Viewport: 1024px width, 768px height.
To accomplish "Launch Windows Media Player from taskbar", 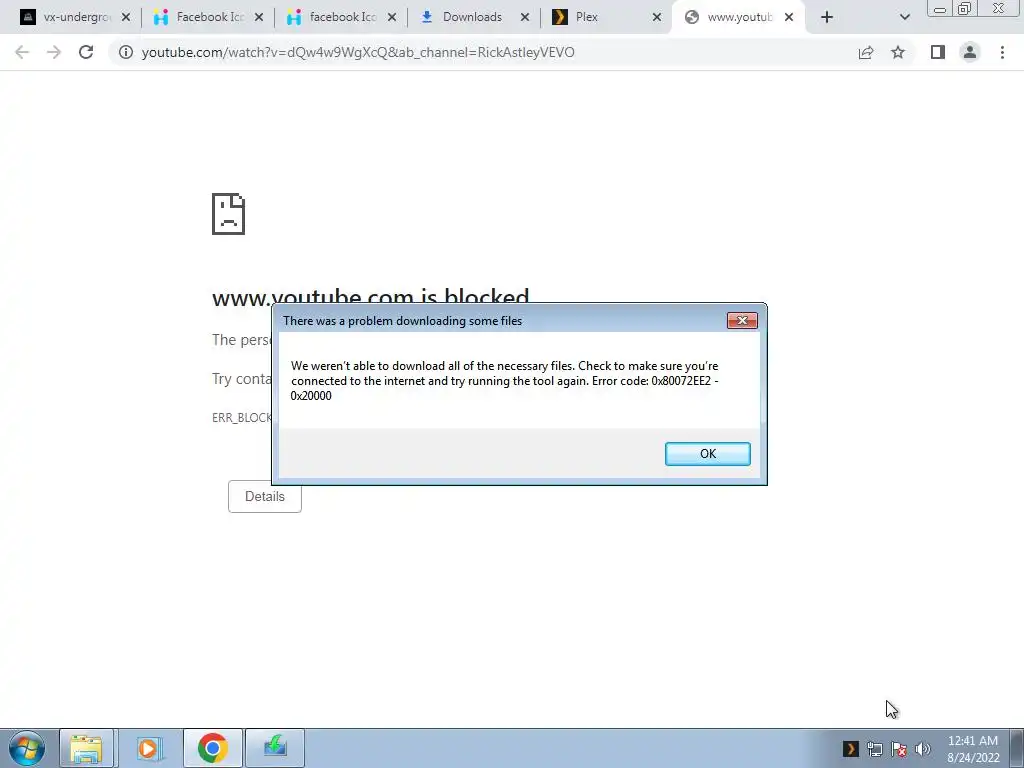I will click(x=148, y=748).
